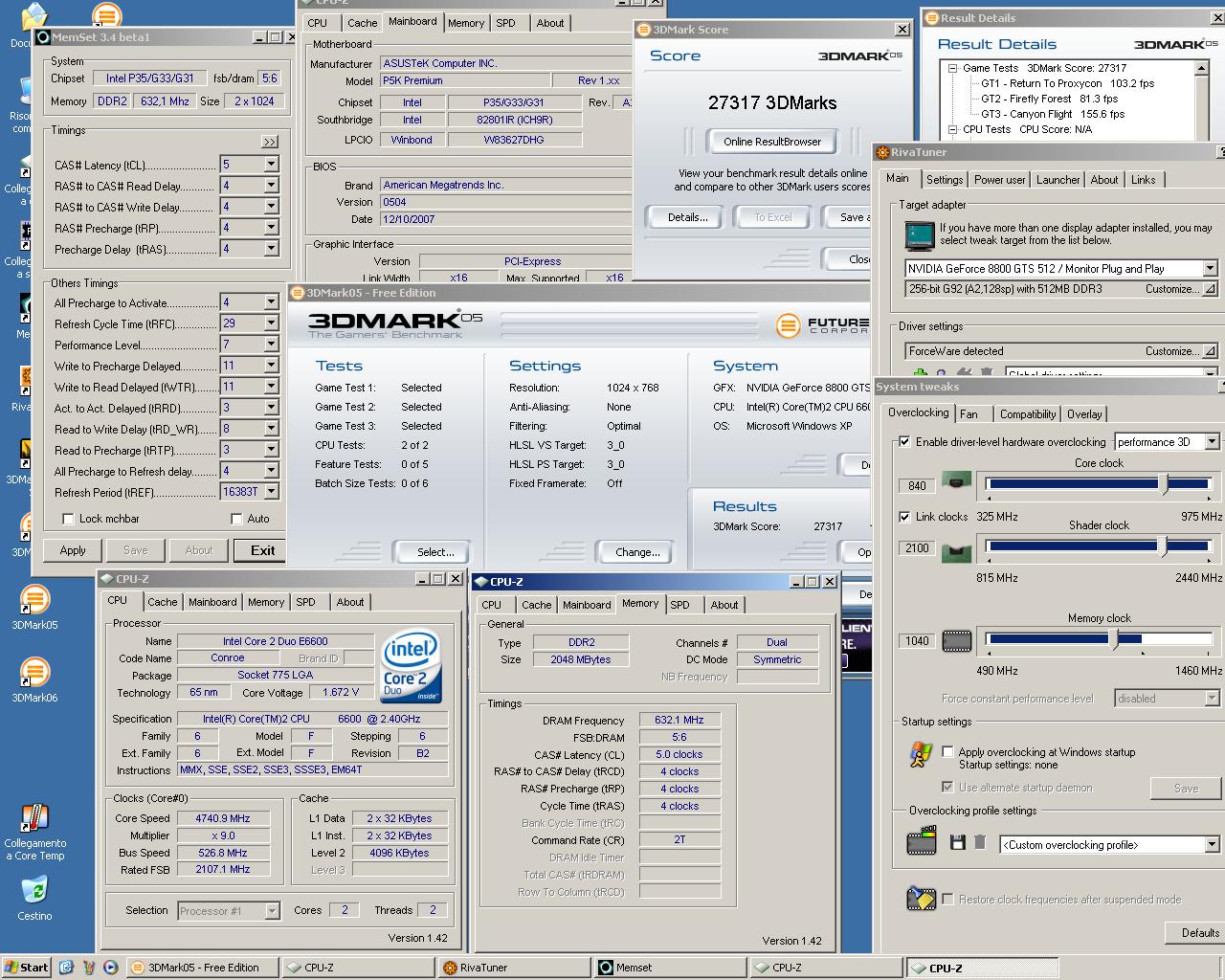
Task: Toggle Enable driver-level hardware overclocking
Action: pos(904,441)
